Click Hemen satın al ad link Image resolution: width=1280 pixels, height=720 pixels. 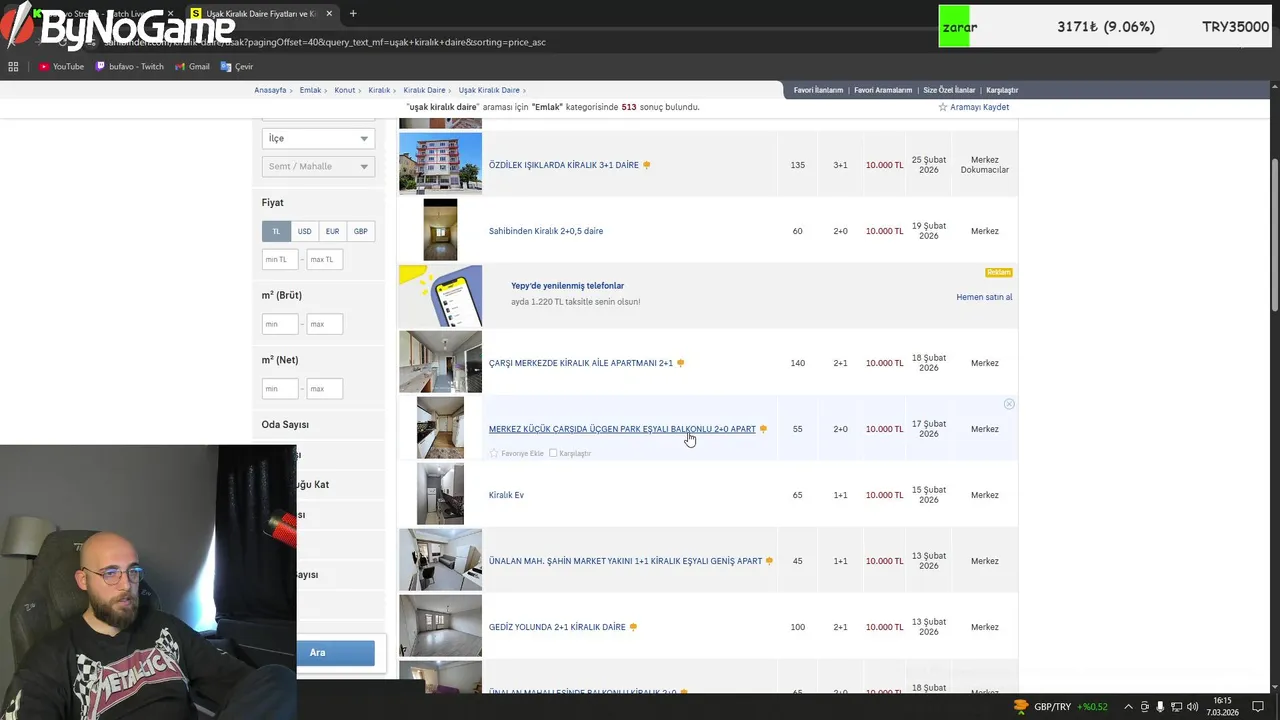click(984, 297)
